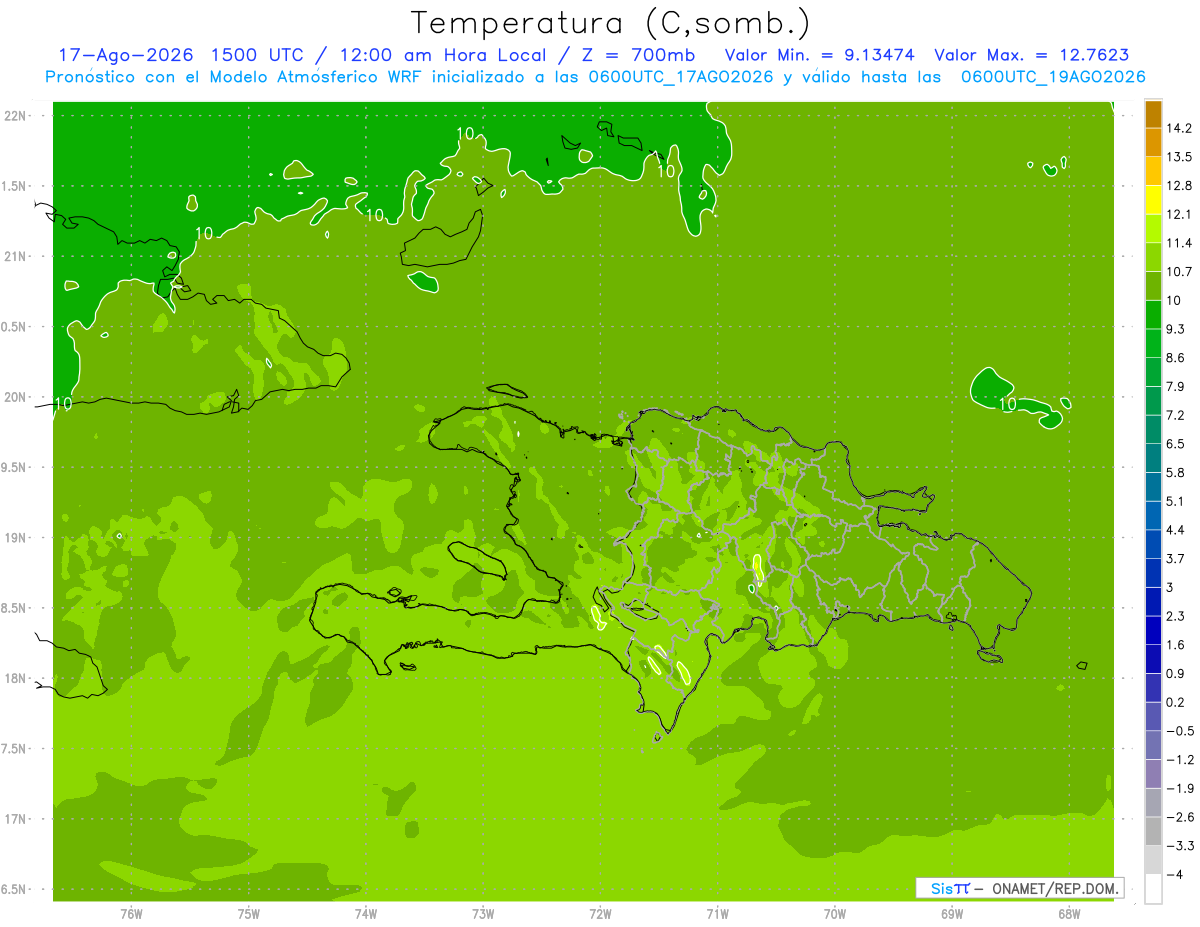Click the "-3.3" color scale value
The image size is (1200, 927).
point(1179,846)
